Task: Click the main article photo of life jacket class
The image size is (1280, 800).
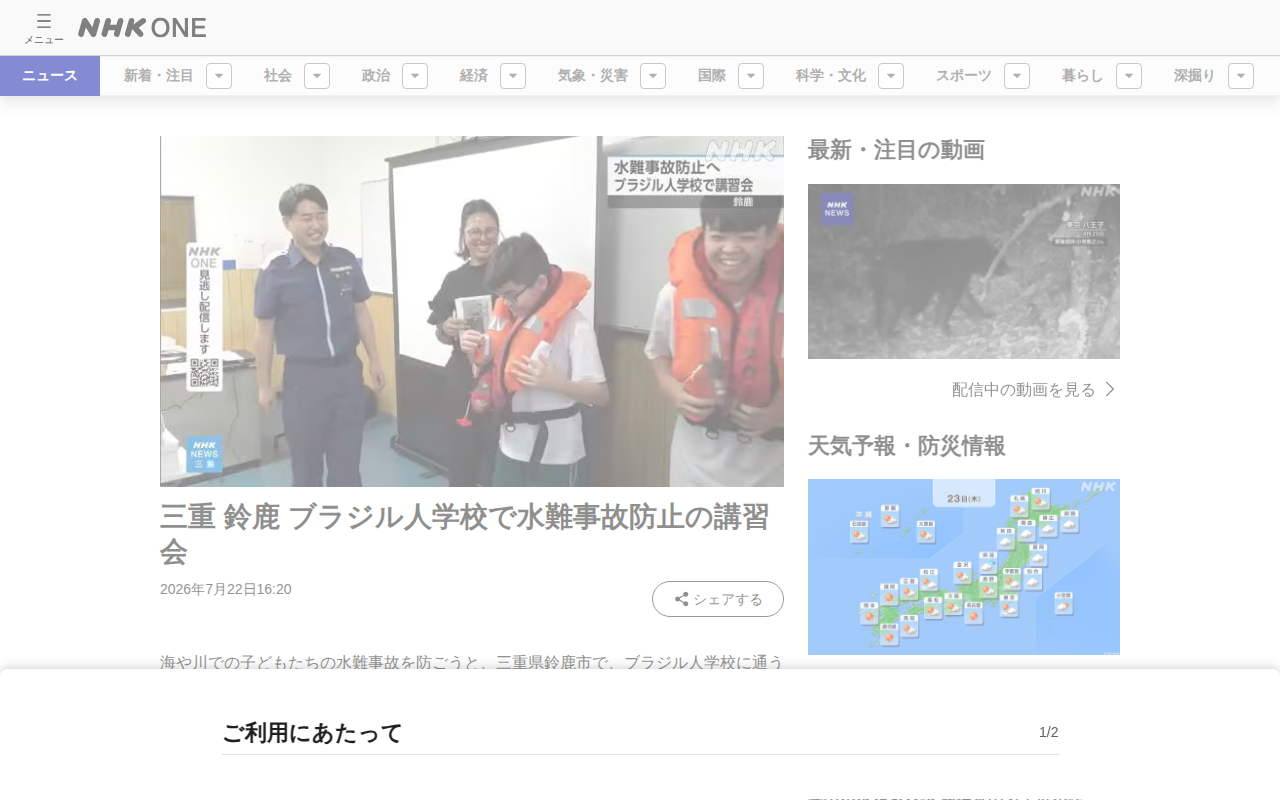Action: pyautogui.click(x=472, y=311)
